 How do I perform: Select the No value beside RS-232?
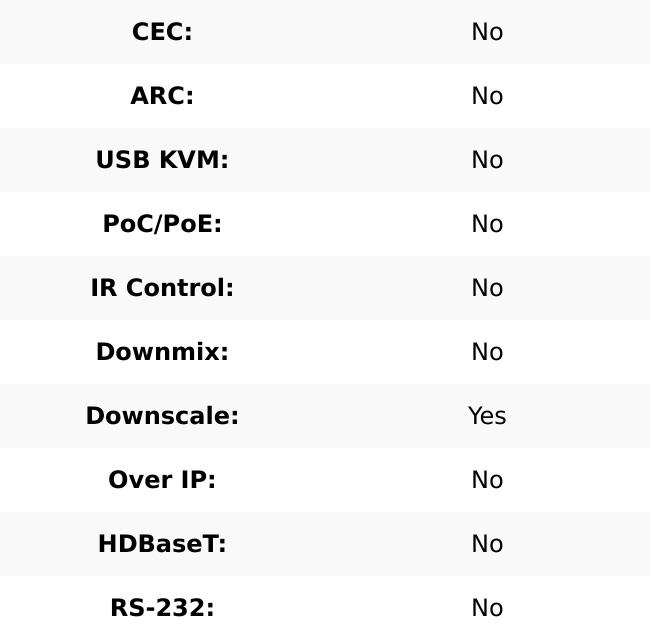point(487,608)
